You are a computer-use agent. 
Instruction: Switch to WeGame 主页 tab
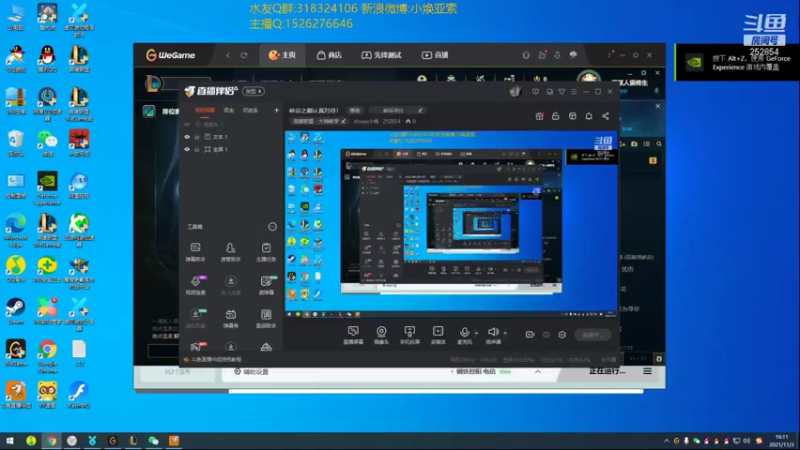click(282, 55)
